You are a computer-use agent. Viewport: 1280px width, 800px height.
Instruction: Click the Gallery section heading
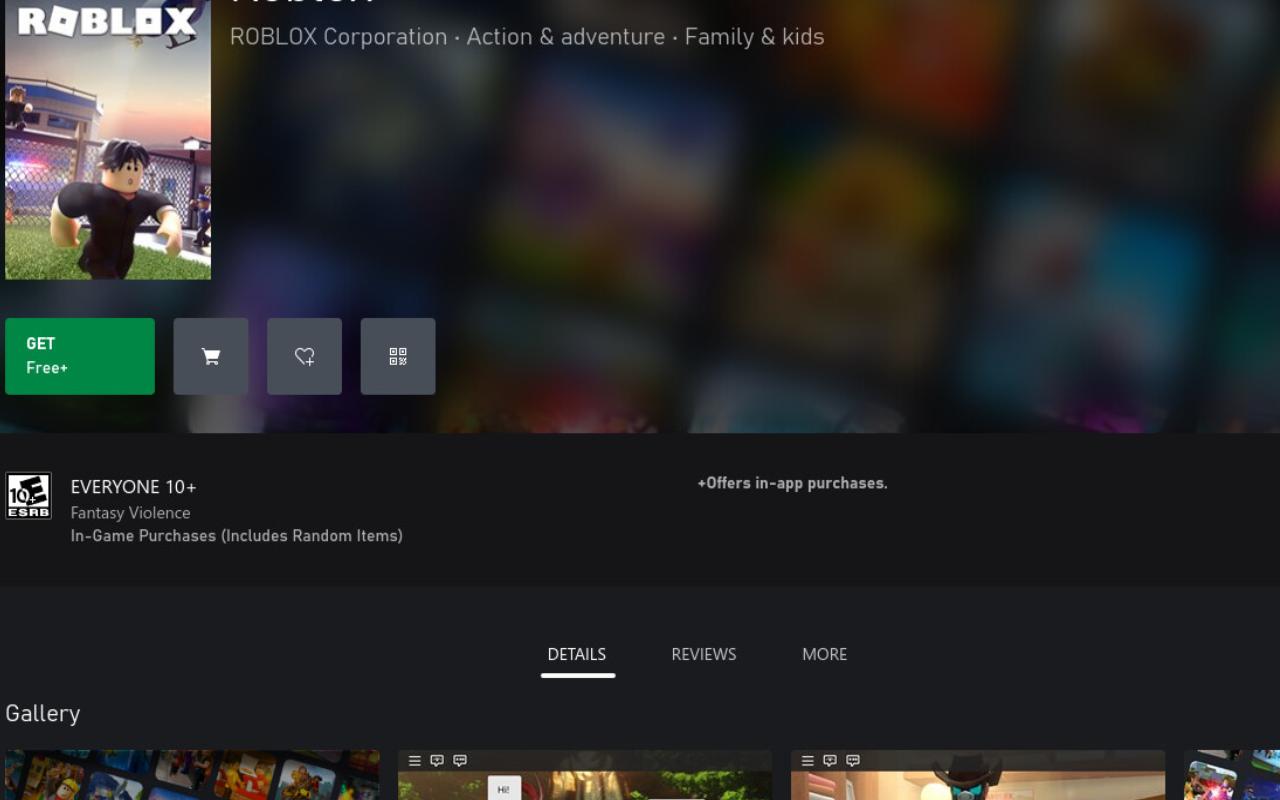pyautogui.click(x=43, y=713)
